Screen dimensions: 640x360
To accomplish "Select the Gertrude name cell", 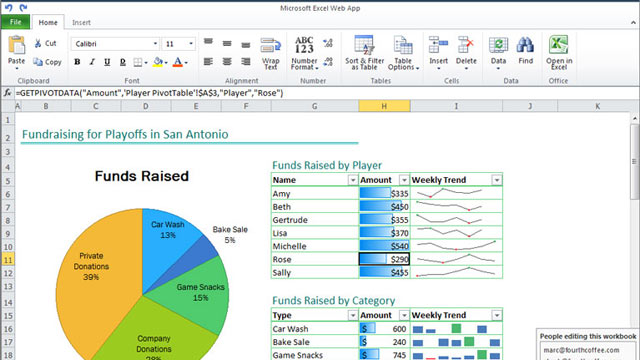I will [315, 220].
